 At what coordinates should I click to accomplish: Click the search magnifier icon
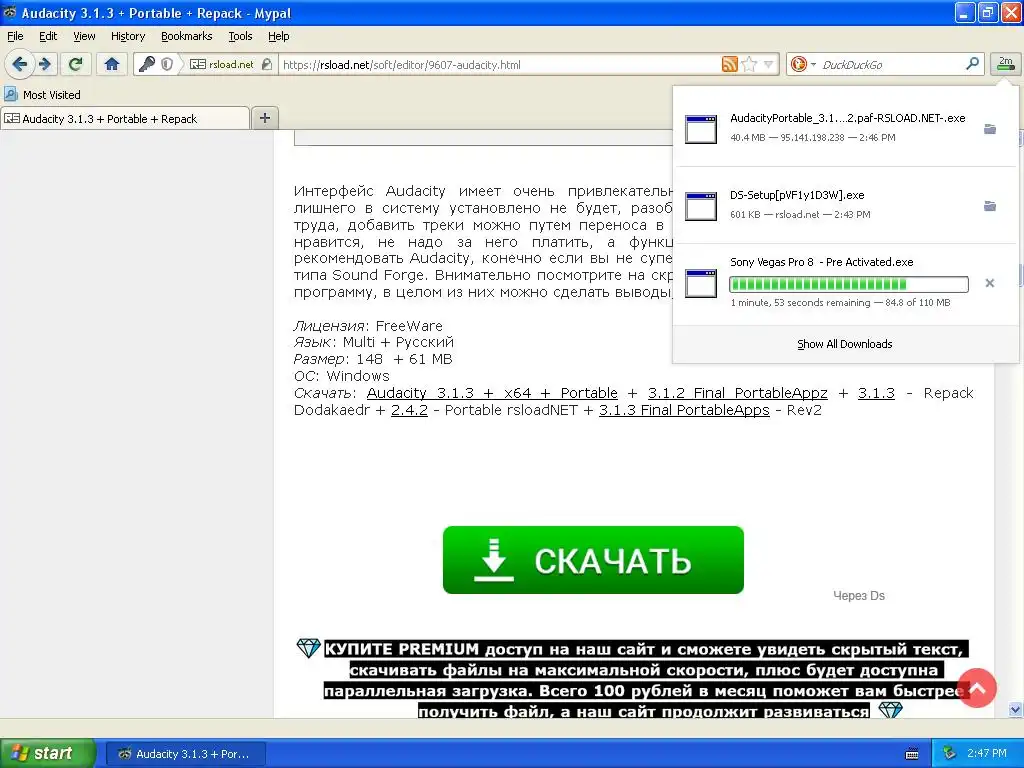coord(972,64)
